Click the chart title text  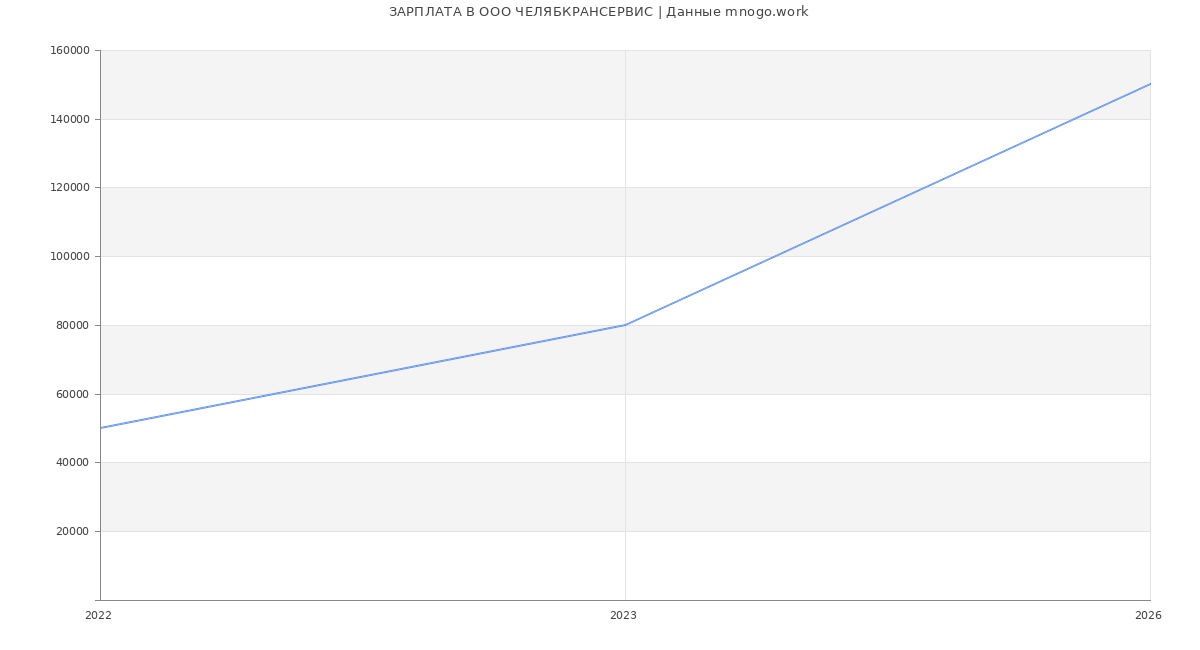pos(598,12)
